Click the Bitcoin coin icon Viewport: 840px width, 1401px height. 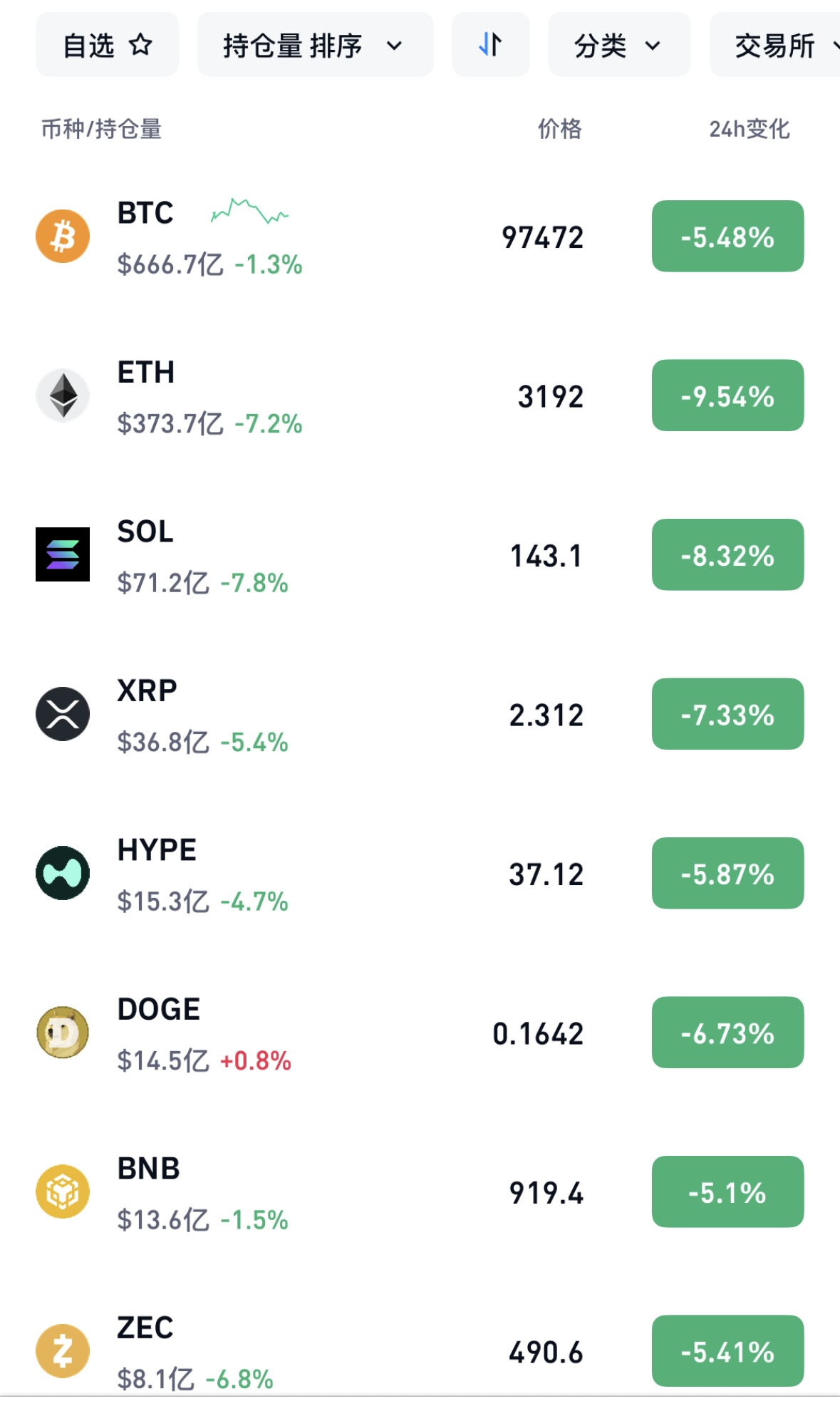63,236
